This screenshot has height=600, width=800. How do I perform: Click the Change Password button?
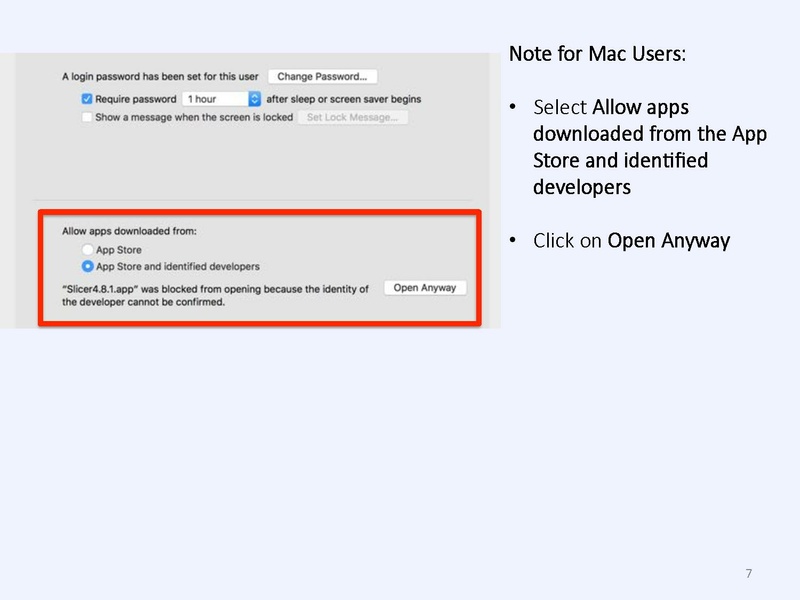tap(322, 76)
